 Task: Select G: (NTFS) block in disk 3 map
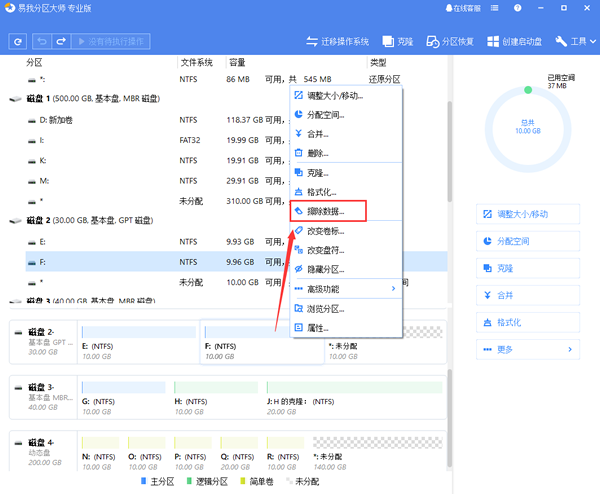click(x=123, y=398)
